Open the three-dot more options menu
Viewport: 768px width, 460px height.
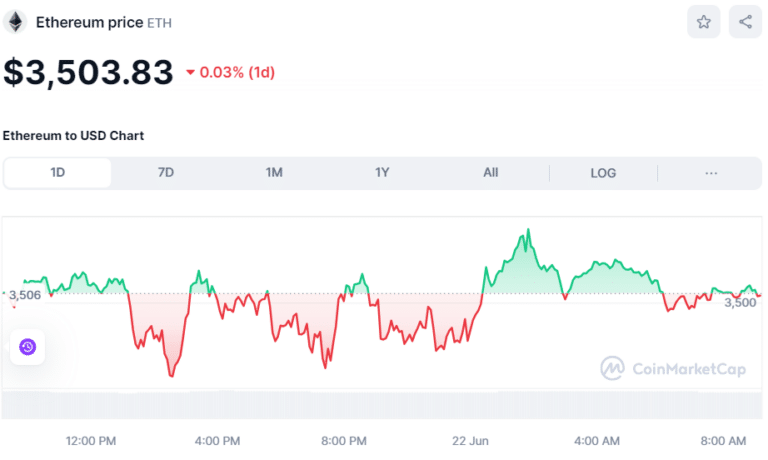pos(711,173)
